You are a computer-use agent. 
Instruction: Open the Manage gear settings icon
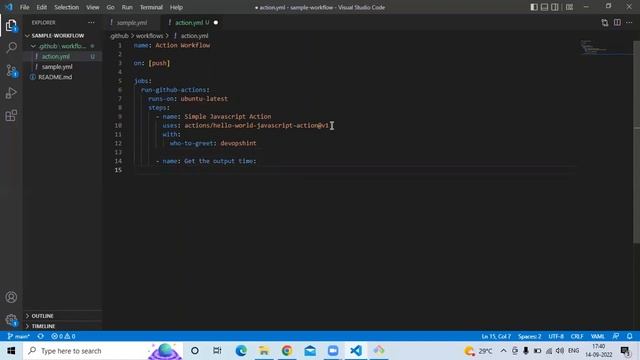[11, 320]
